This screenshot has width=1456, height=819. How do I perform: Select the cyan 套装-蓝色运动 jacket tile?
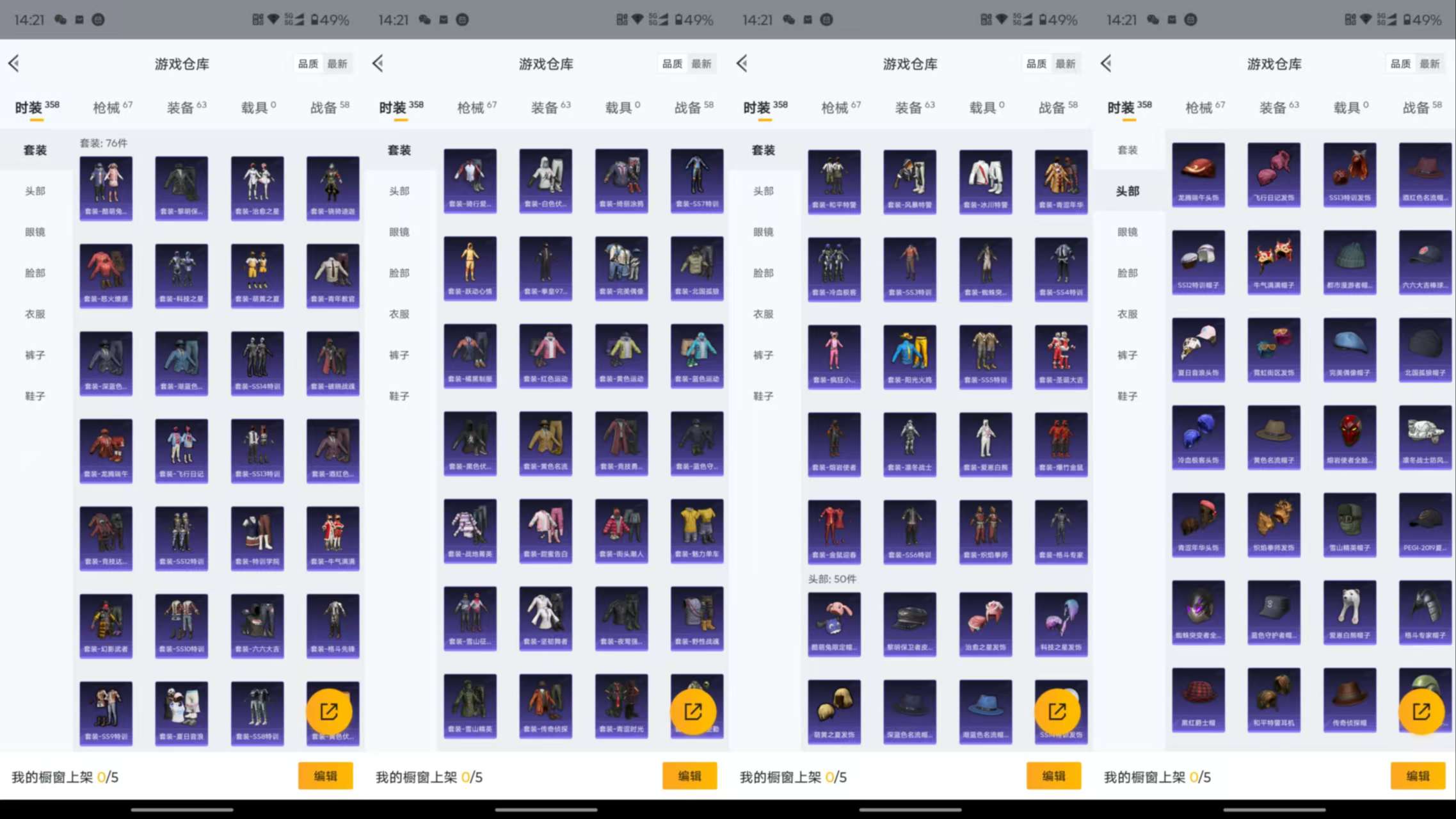[697, 356]
